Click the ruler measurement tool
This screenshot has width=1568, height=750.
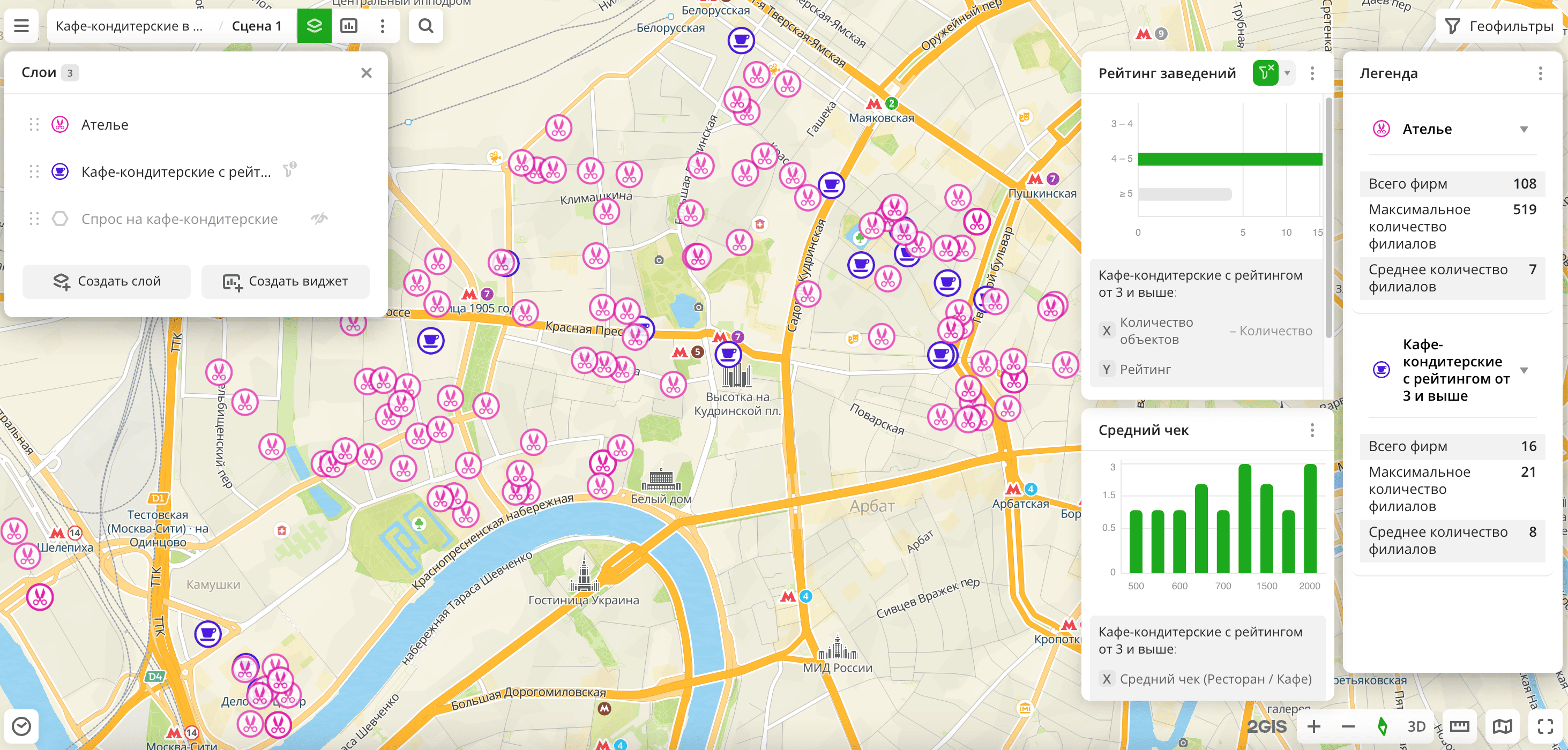[1459, 726]
